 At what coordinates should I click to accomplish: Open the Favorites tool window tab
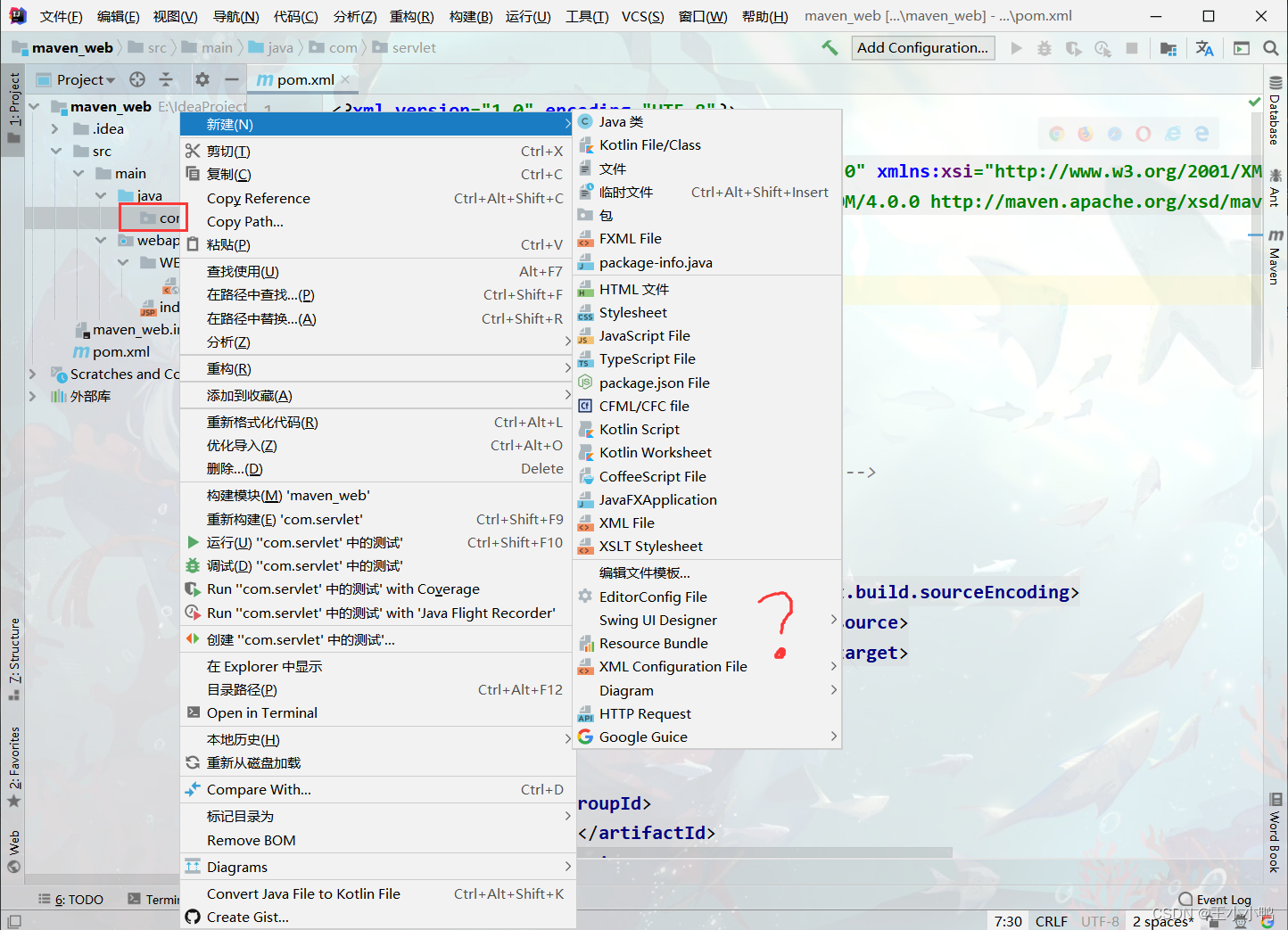(x=14, y=768)
